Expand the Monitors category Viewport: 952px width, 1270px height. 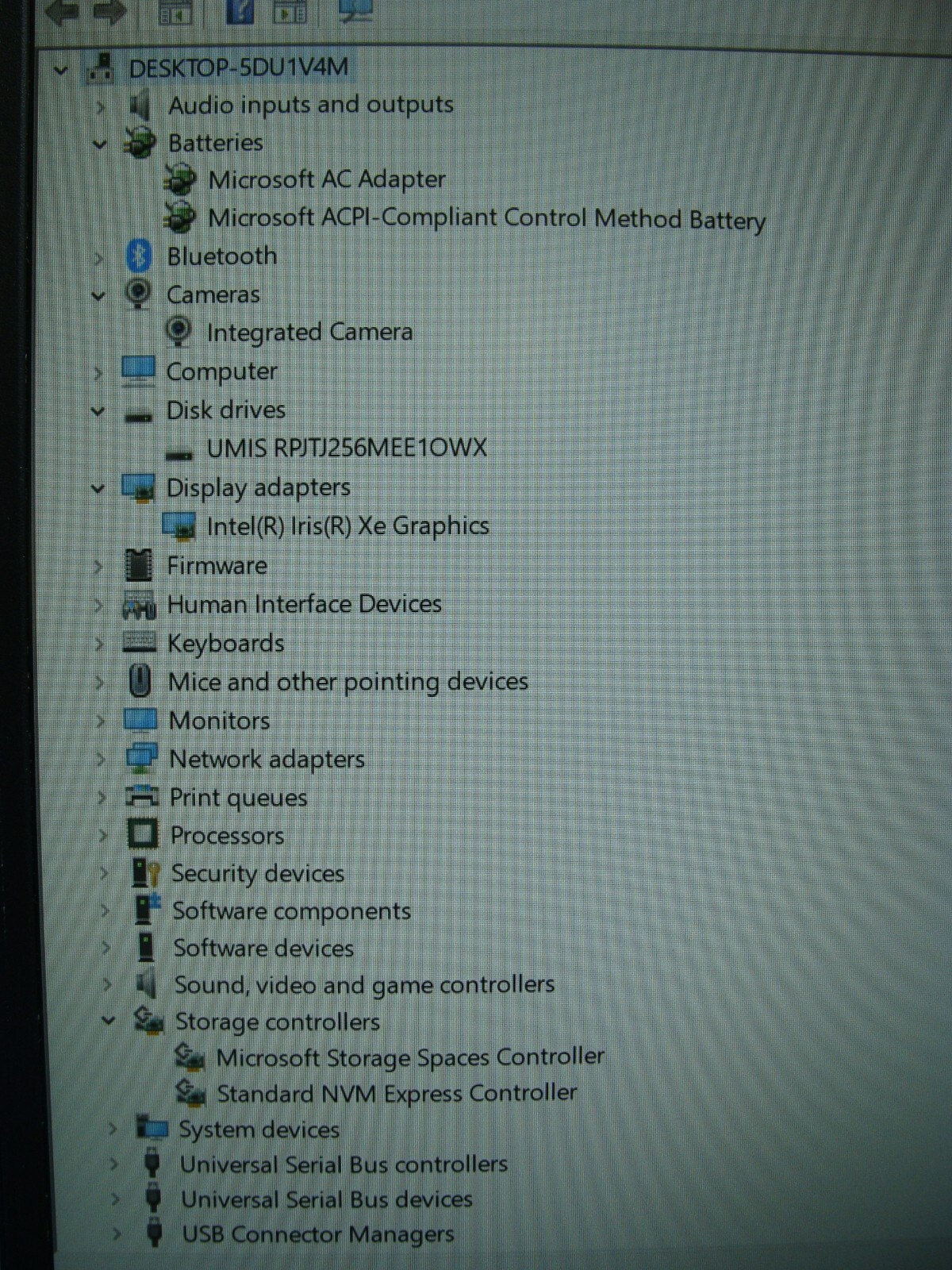click(101, 721)
